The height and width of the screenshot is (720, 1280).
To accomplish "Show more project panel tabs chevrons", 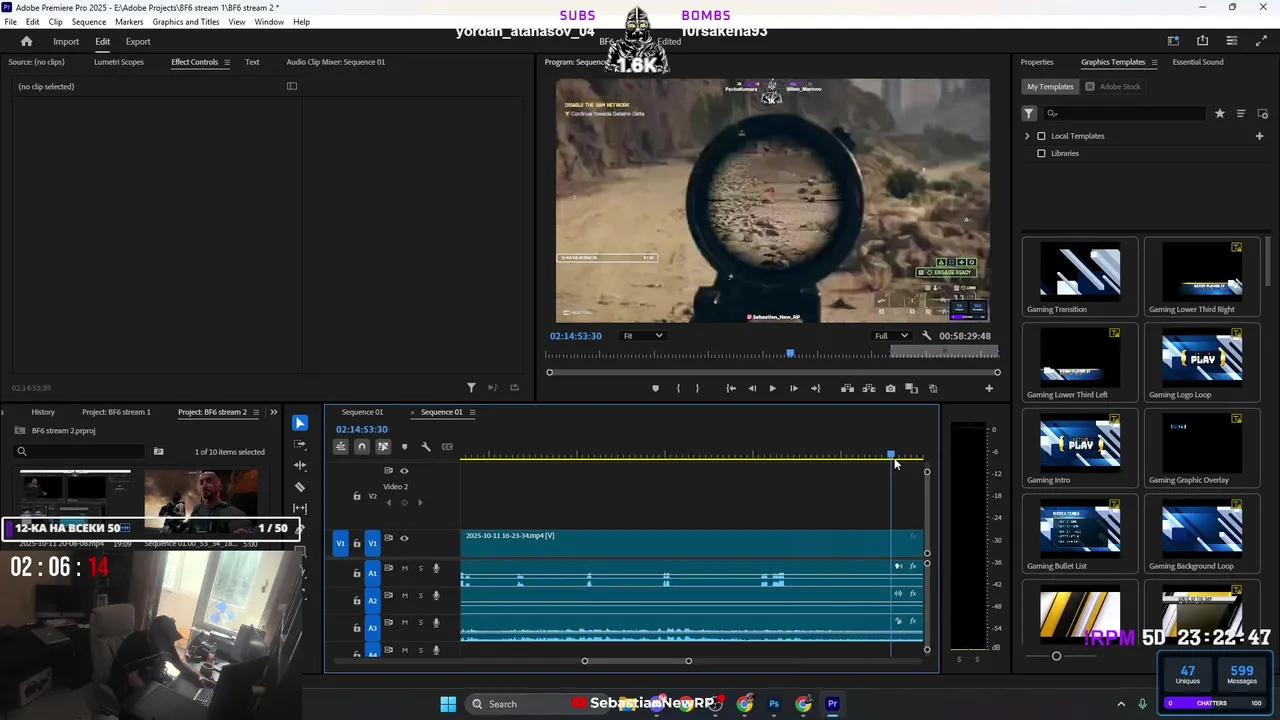I will point(274,412).
